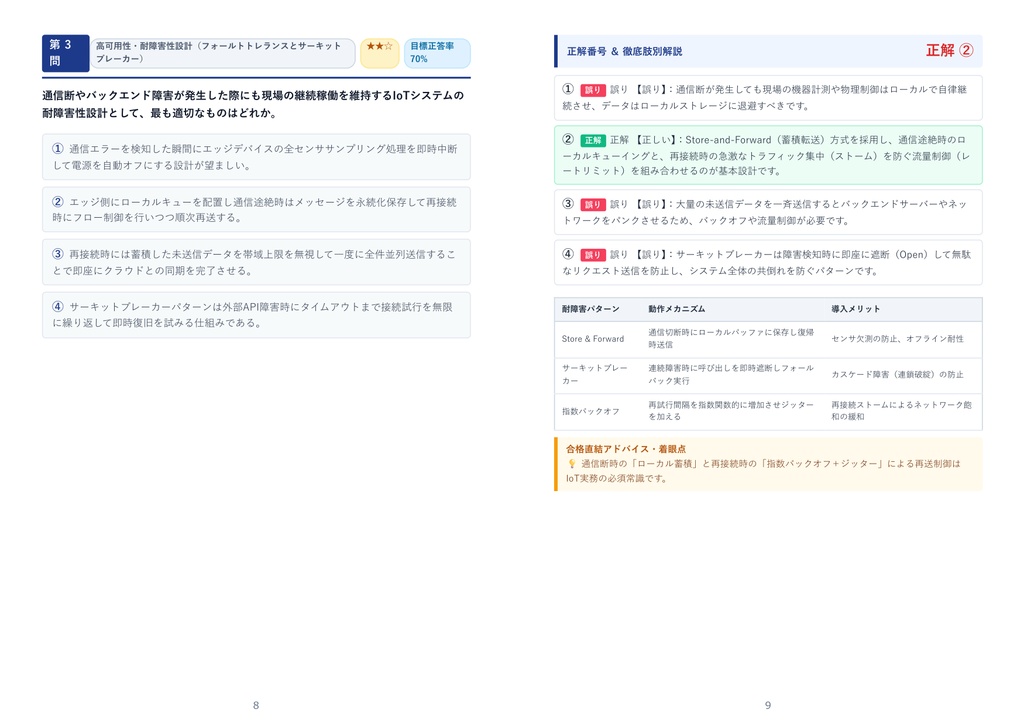Click the advice text about 指数バックオフ＋ジッター
This screenshot has height=727, width=1024.
pos(763,471)
